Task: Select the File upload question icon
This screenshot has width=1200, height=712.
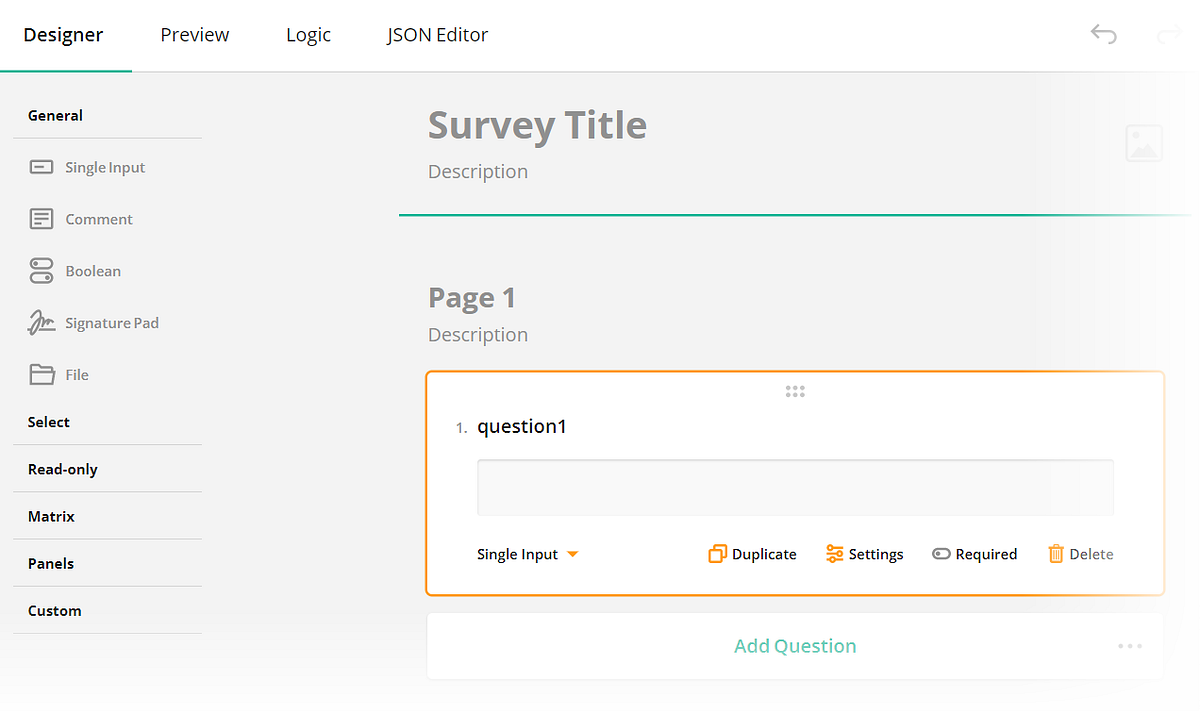Action: (x=40, y=374)
